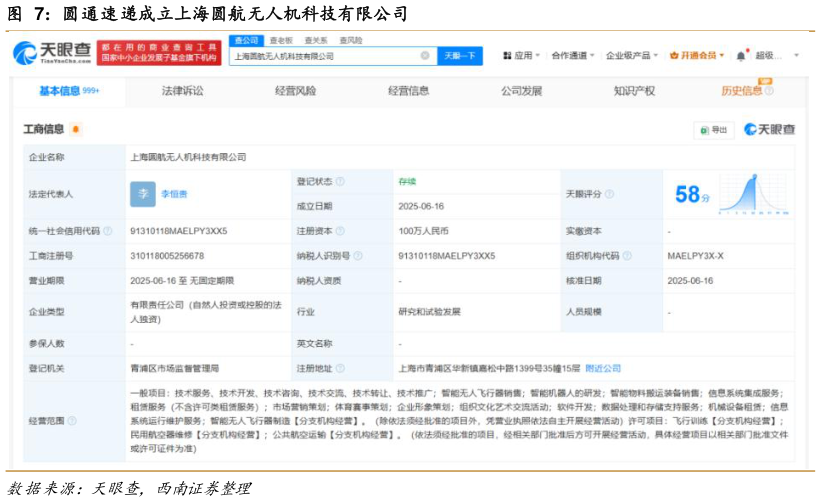Click the 附近公司 link
The image size is (821, 502).
point(603,369)
